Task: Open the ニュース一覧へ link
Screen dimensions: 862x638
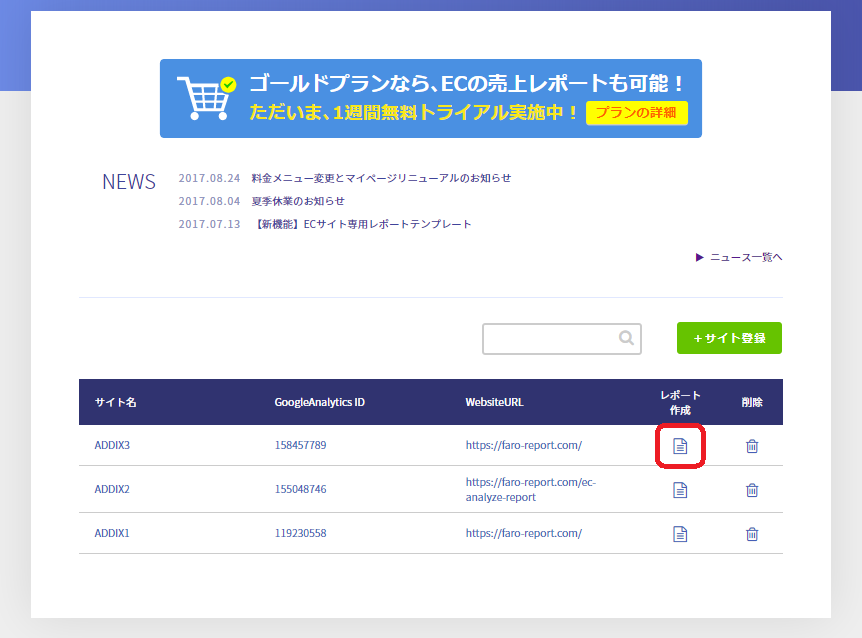Action: 739,257
